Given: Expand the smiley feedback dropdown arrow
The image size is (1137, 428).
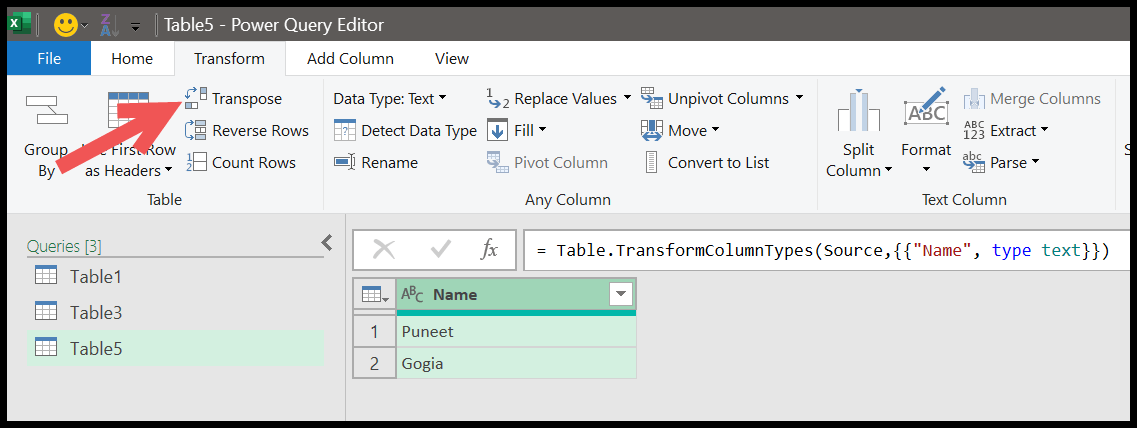Looking at the screenshot, I should pyautogui.click(x=85, y=27).
